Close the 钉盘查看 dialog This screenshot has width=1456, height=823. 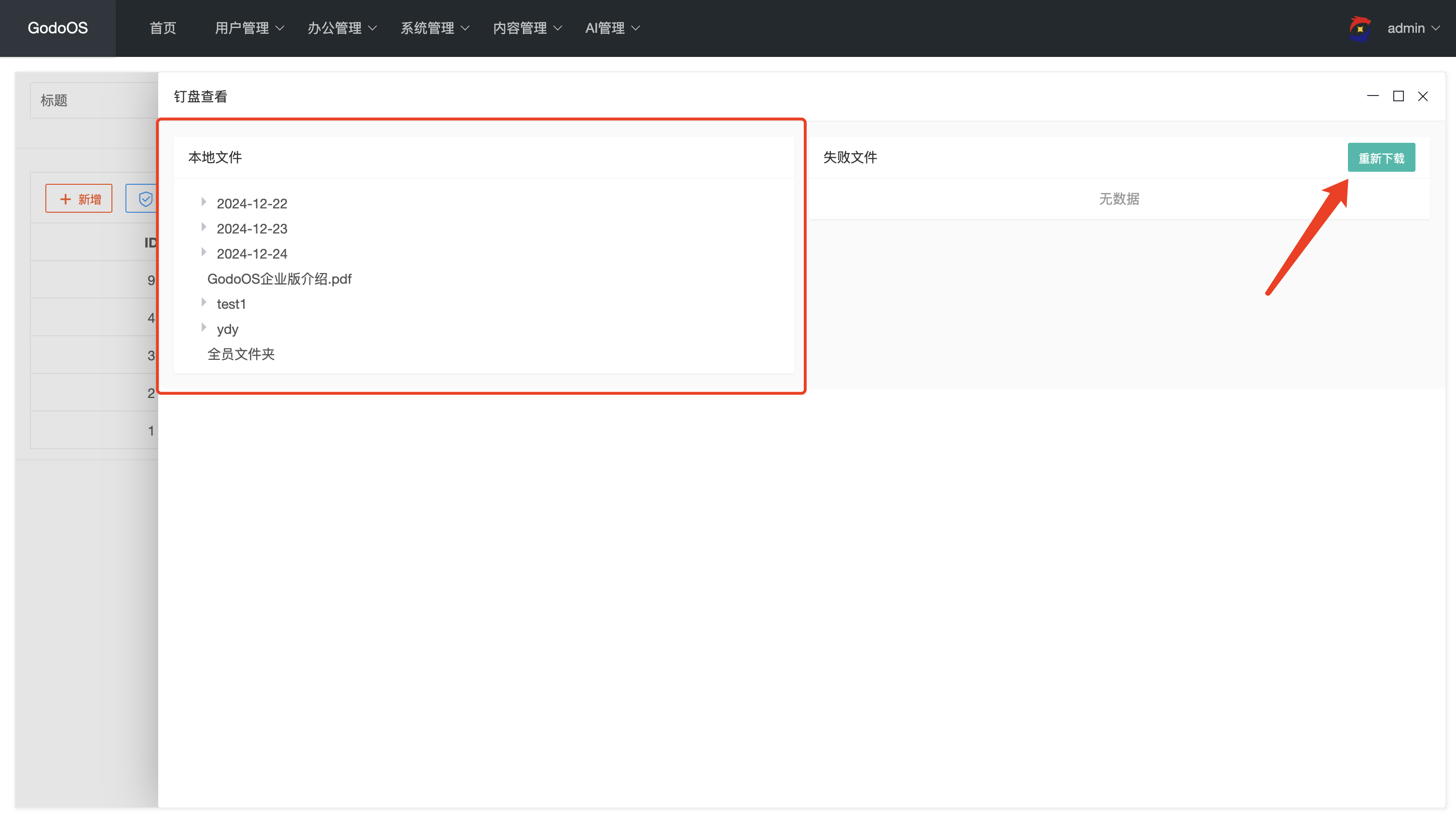1423,96
